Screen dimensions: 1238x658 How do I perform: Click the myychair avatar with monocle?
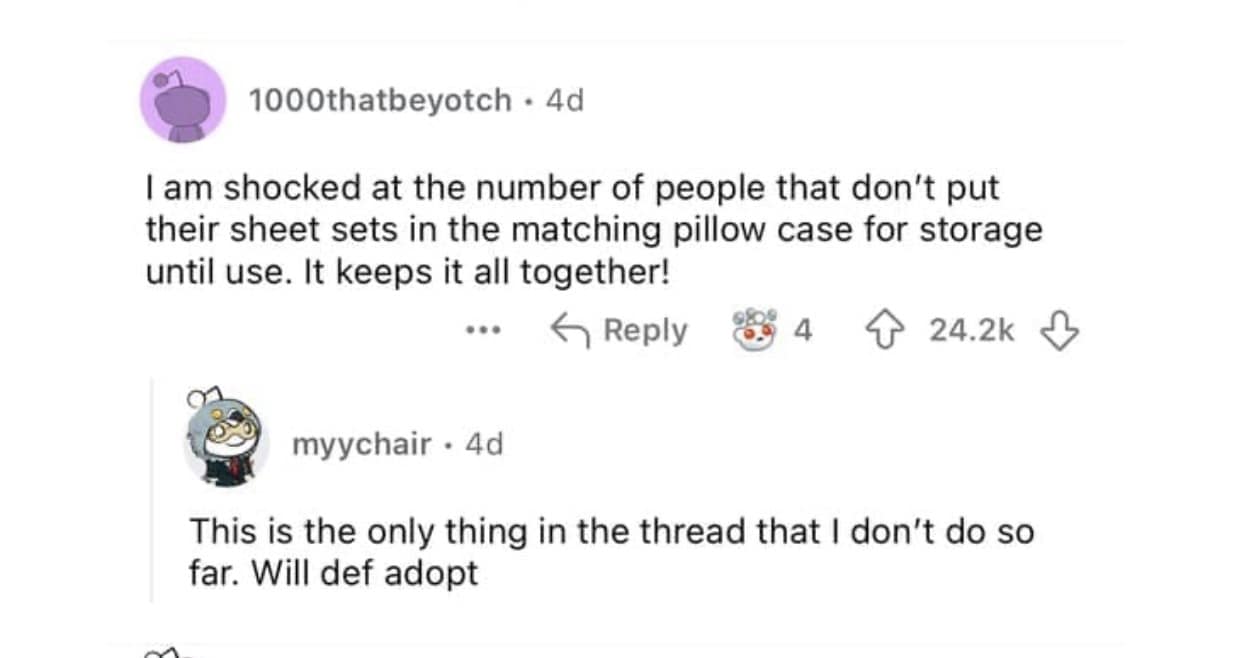click(227, 444)
